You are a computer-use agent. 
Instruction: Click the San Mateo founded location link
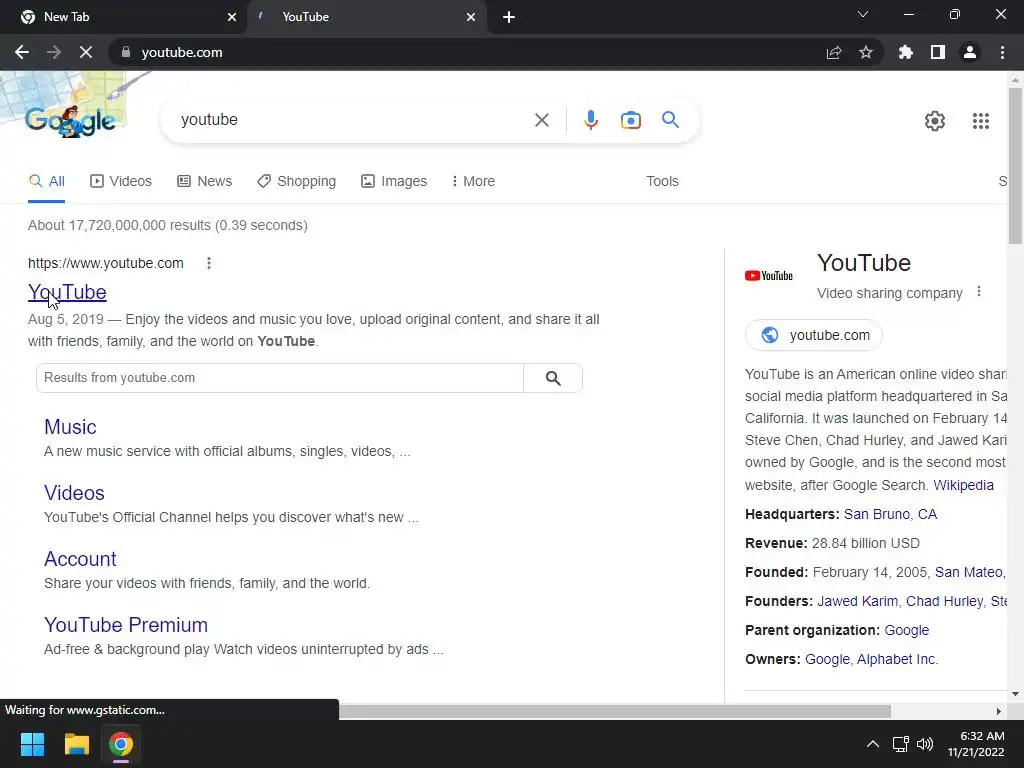(970, 572)
